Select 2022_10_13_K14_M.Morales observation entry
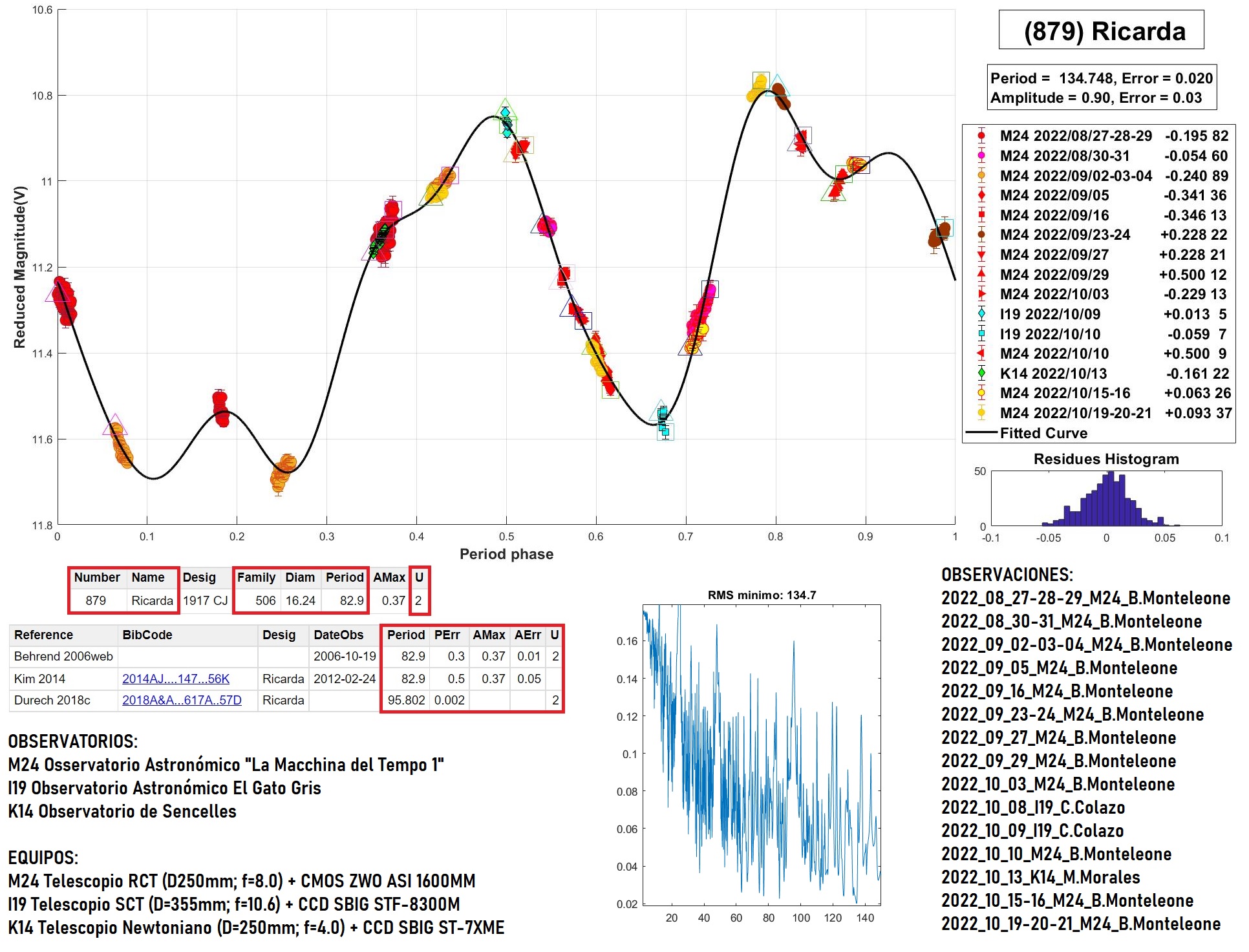The width and height of the screenshot is (1249, 952). (1040, 877)
